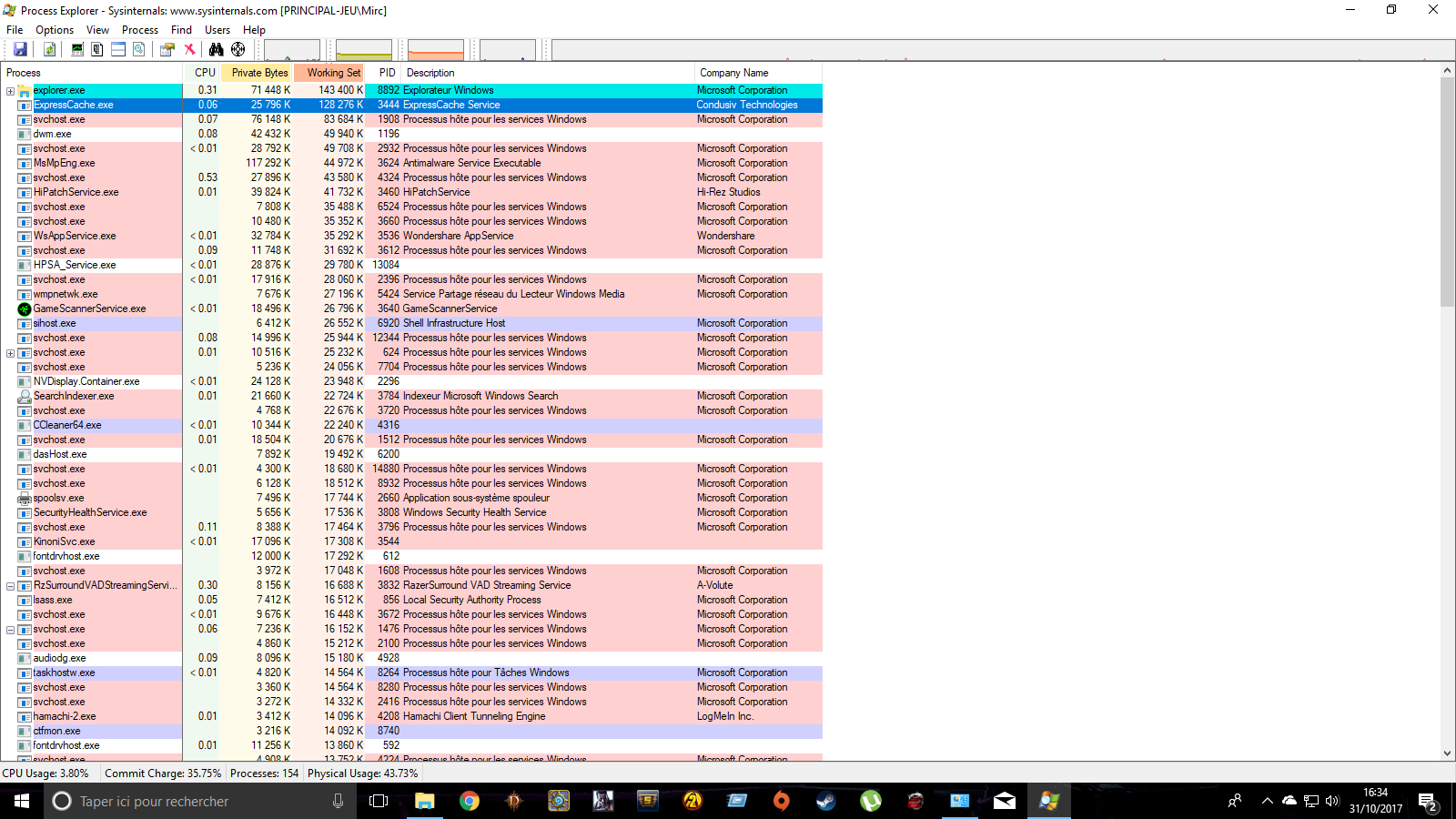1456x819 pixels.
Task: Toggle the lower pane toolbar icon
Action: 118,50
